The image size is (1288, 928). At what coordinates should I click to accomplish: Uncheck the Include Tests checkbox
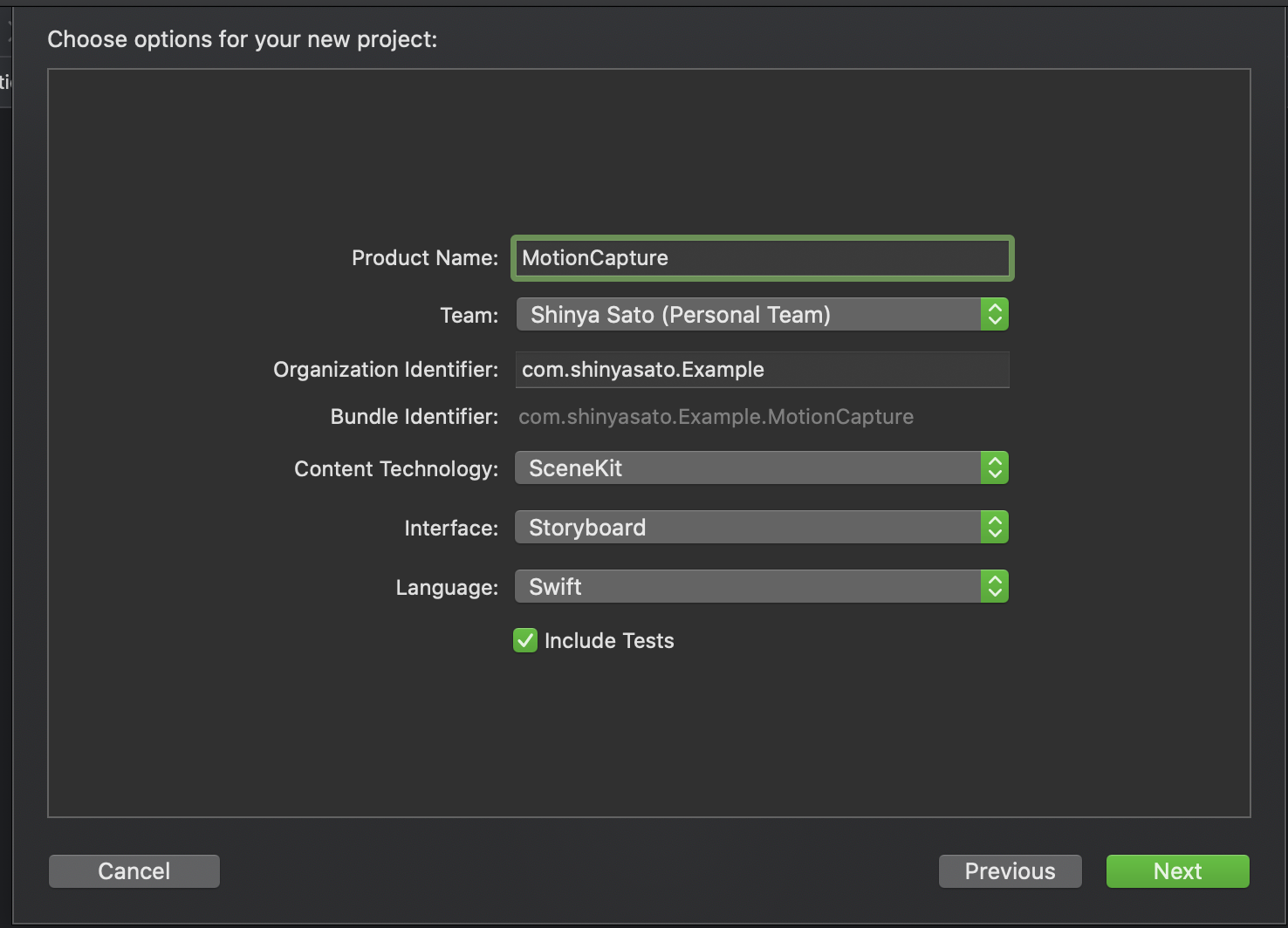coord(525,641)
